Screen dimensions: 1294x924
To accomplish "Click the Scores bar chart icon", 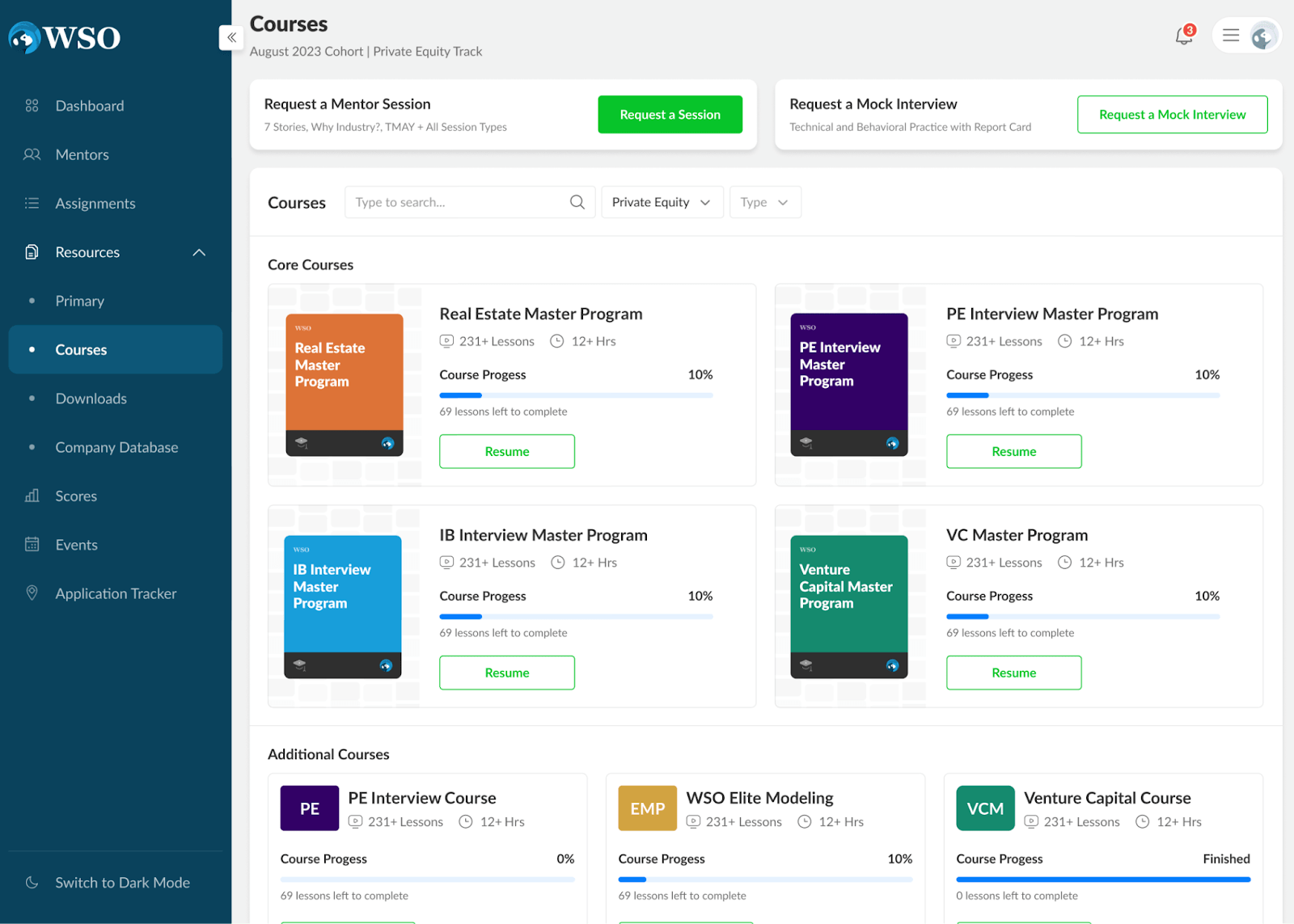I will tap(32, 496).
